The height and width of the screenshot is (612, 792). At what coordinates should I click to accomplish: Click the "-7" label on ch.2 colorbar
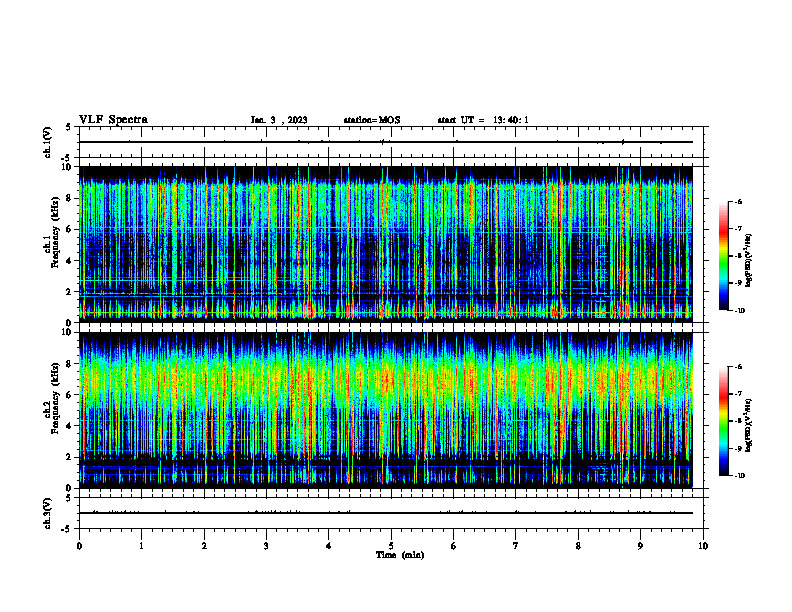tap(738, 394)
